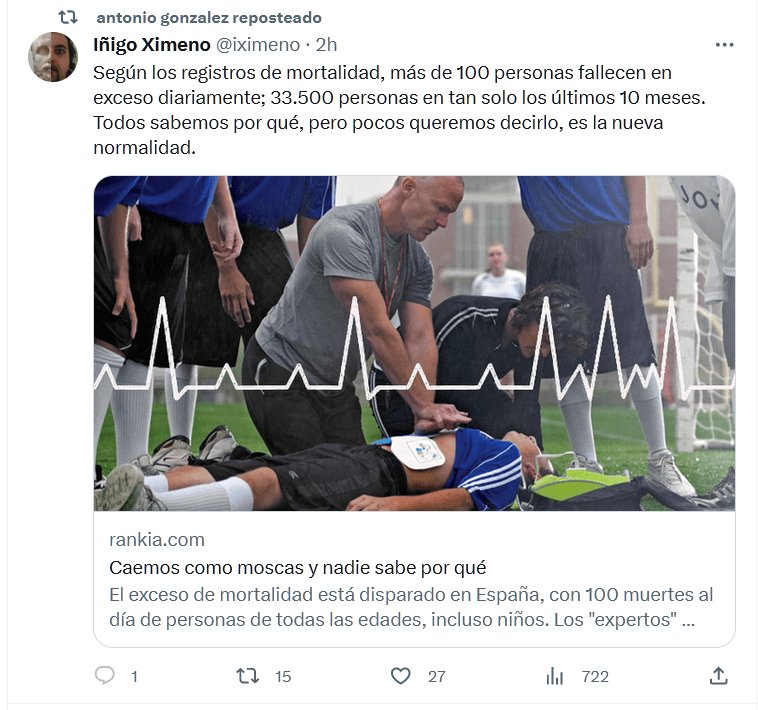Viewport: 758px width, 710px height.
Task: Open view analytics bar chart icon
Action: tap(554, 676)
